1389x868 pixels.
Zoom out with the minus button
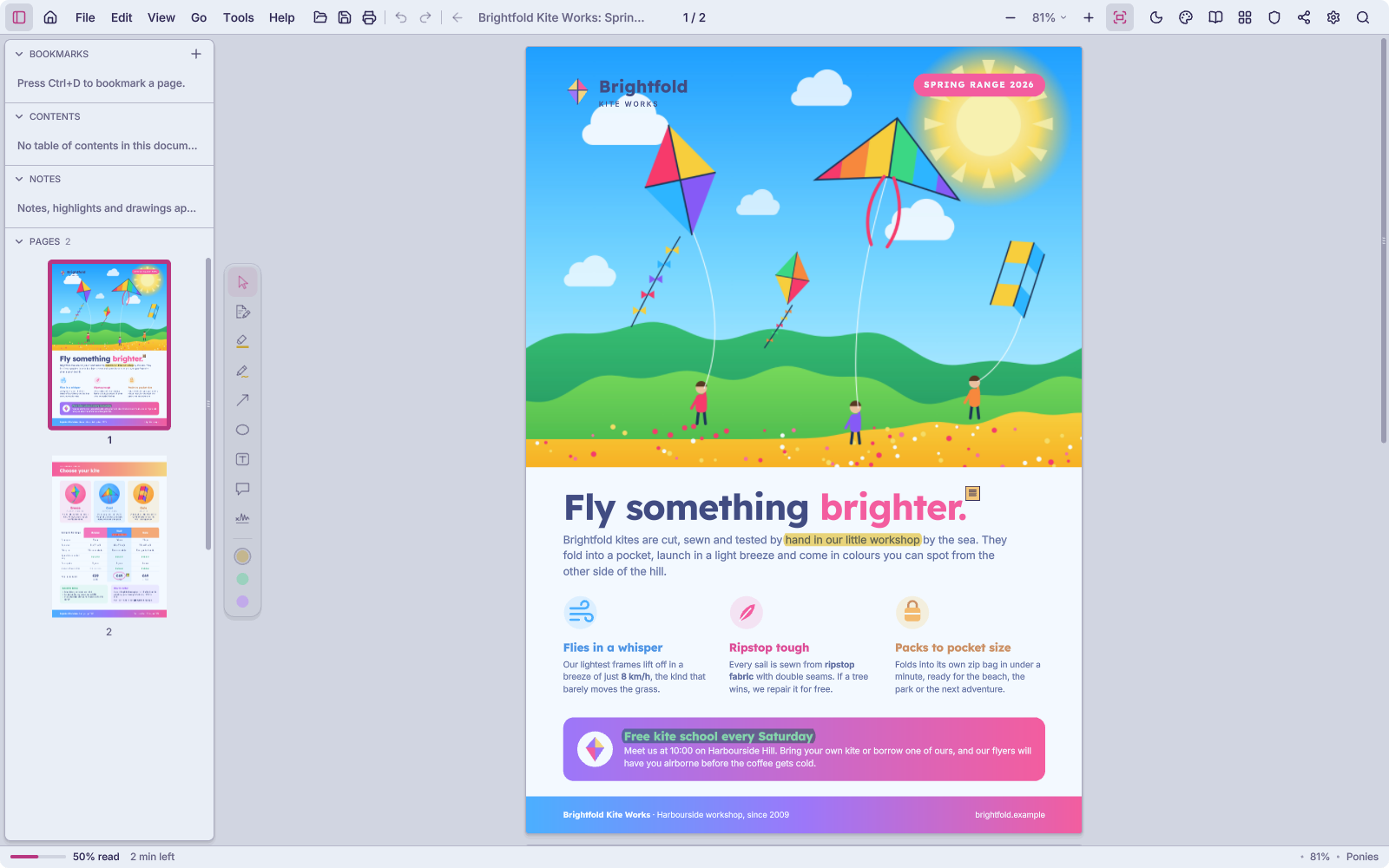point(1010,17)
